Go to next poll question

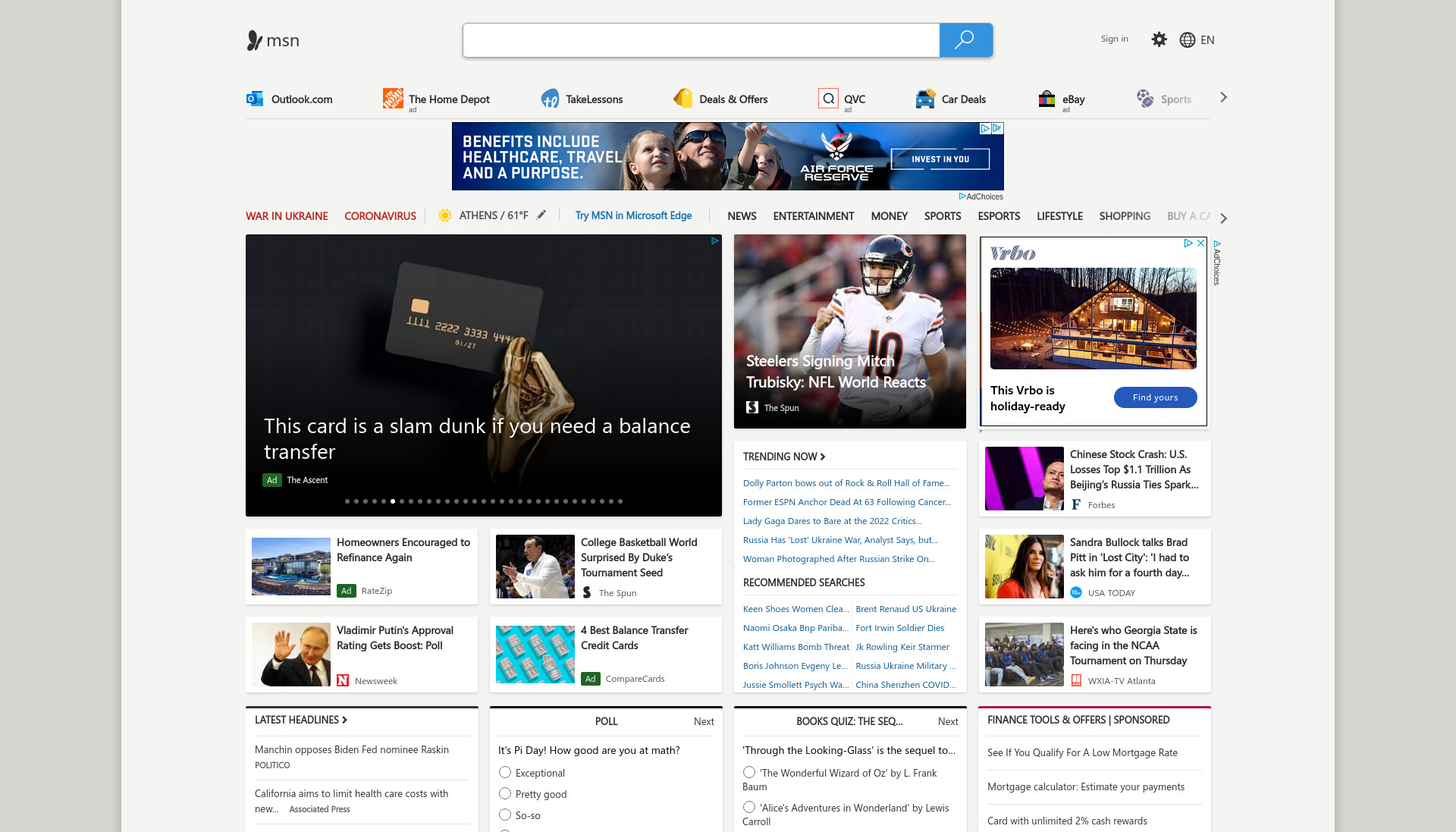pyautogui.click(x=704, y=721)
